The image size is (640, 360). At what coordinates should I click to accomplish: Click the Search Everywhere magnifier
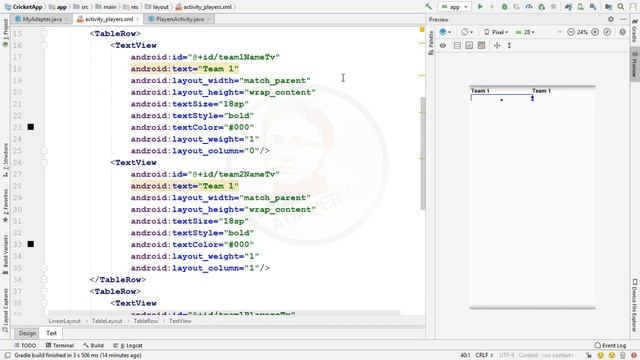tap(621, 7)
